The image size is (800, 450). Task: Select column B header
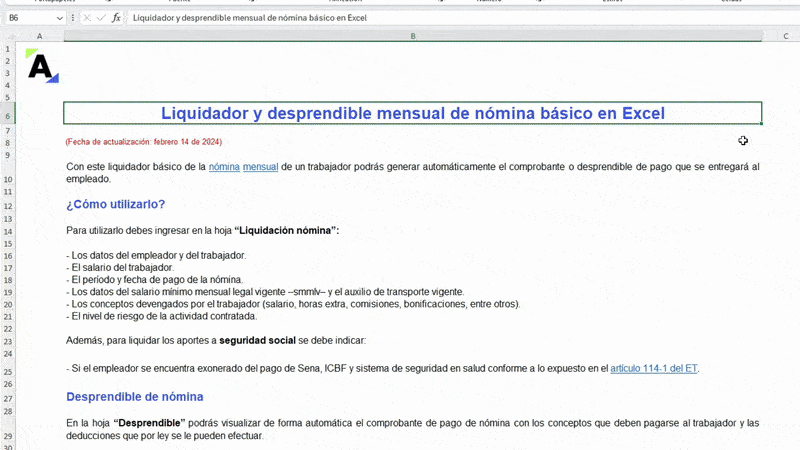412,36
